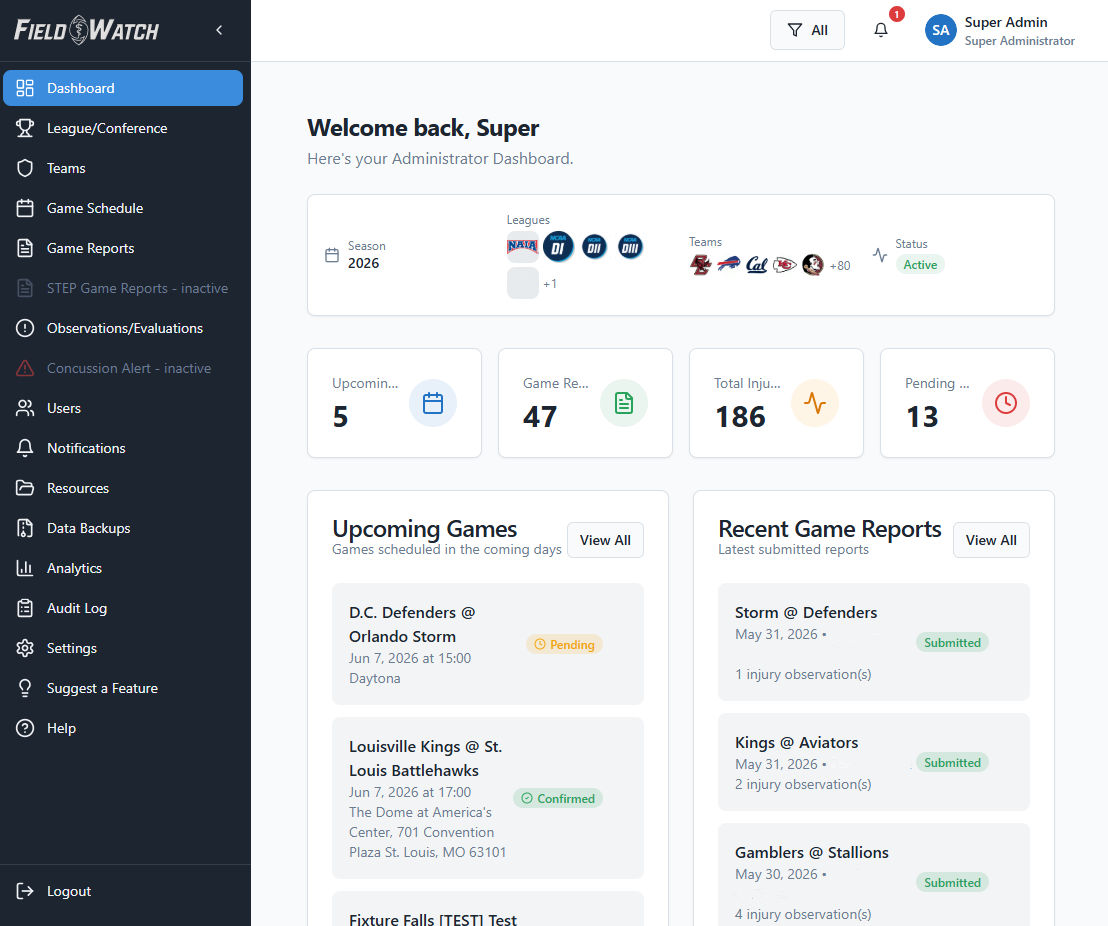View All upcoming games
The image size is (1108, 926).
pyautogui.click(x=605, y=540)
